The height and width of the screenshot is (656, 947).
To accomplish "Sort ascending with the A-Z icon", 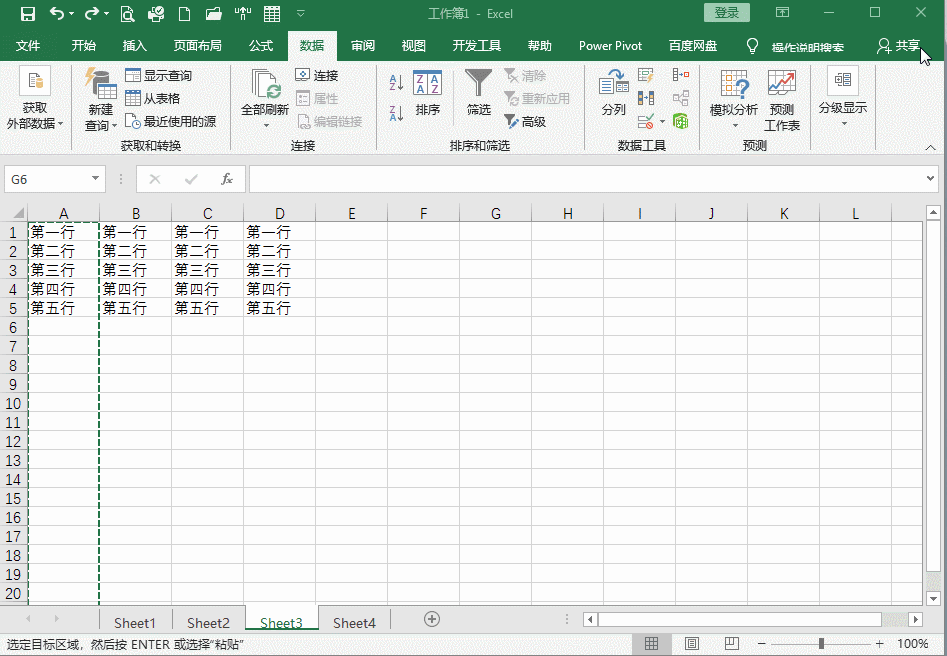I will click(396, 82).
